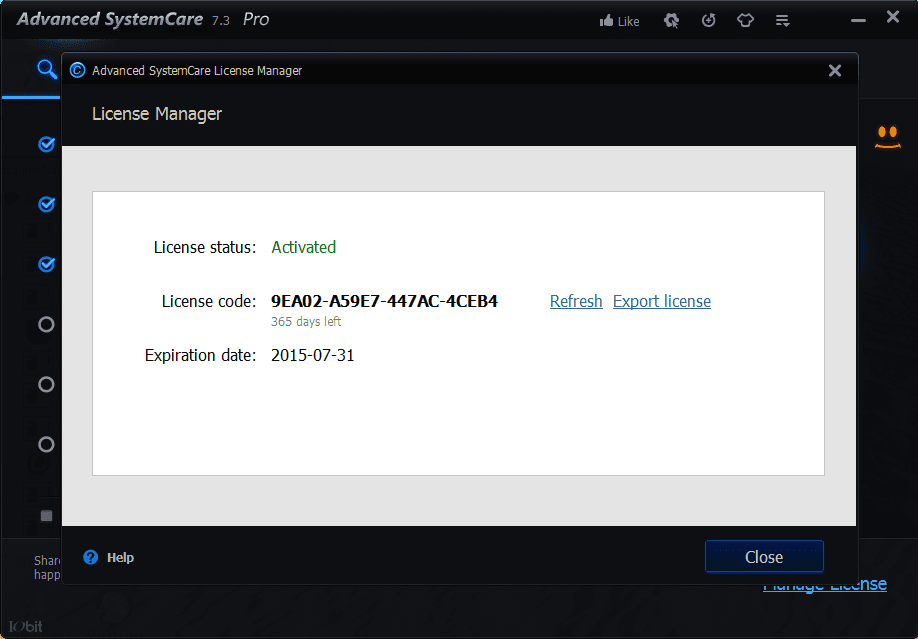The height and width of the screenshot is (639, 918).
Task: Click the Help icon in the License Manager dialog
Action: 93,557
